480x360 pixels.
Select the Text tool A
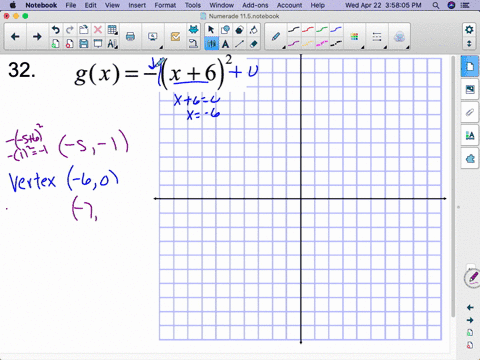click(225, 44)
